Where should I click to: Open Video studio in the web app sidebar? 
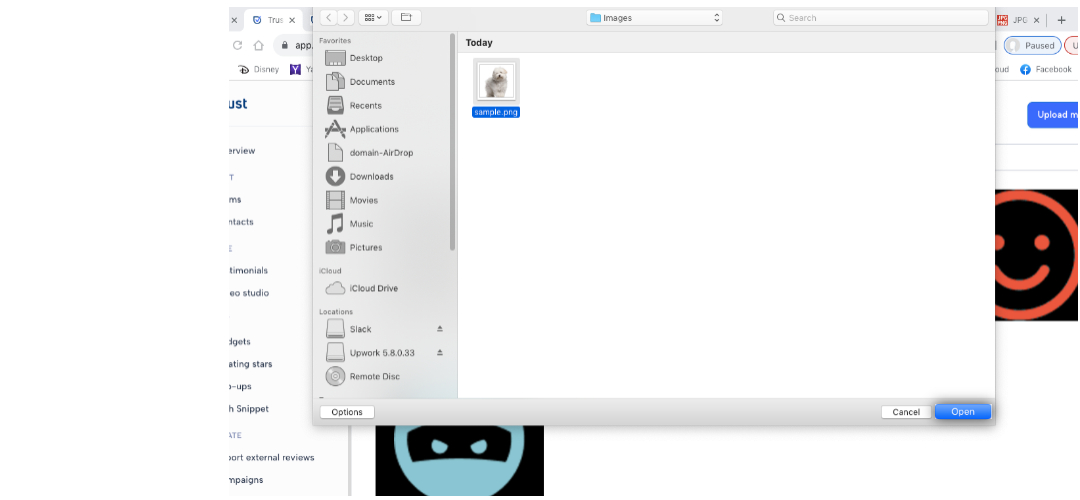pyautogui.click(x=249, y=293)
